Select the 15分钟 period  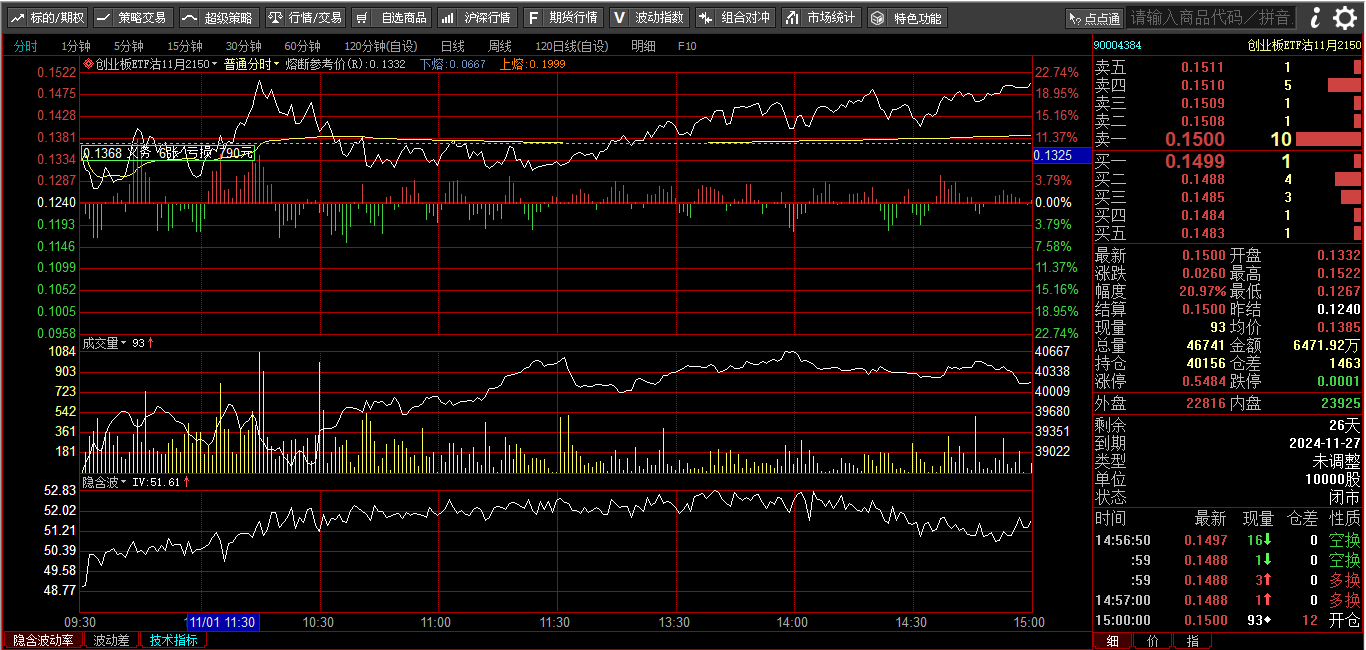point(185,46)
